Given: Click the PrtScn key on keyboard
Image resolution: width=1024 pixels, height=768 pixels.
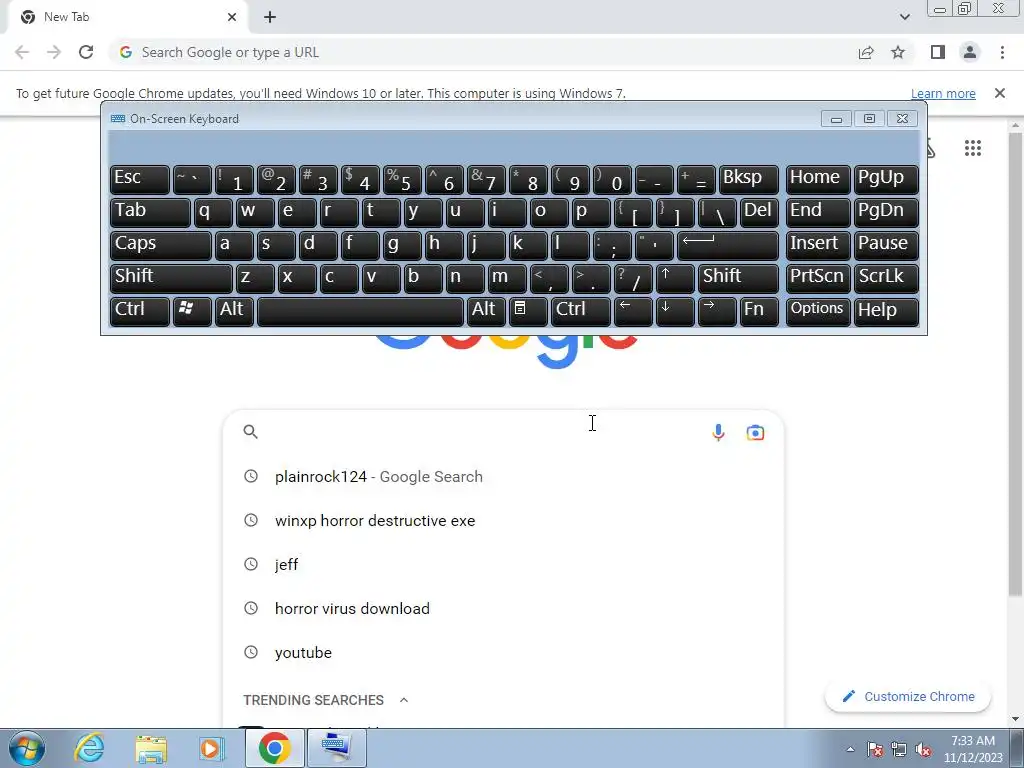Looking at the screenshot, I should point(818,278).
